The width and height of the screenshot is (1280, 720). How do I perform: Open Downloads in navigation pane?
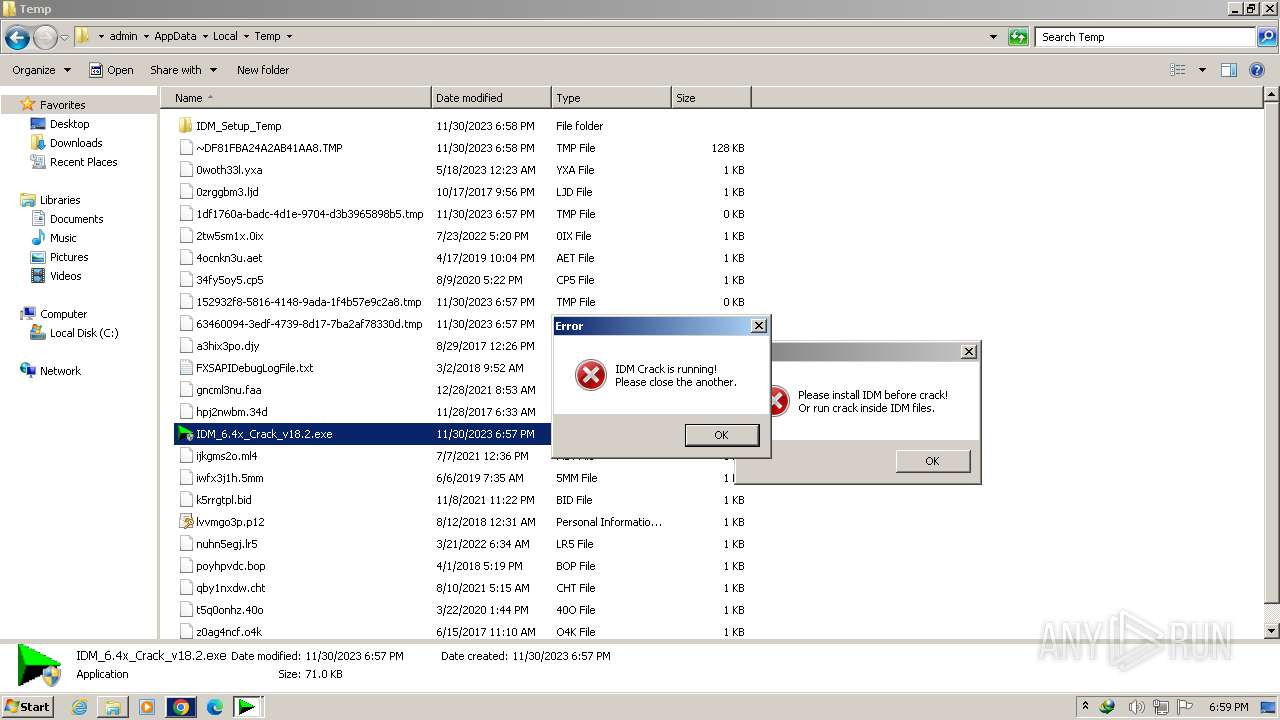pyautogui.click(x=76, y=143)
